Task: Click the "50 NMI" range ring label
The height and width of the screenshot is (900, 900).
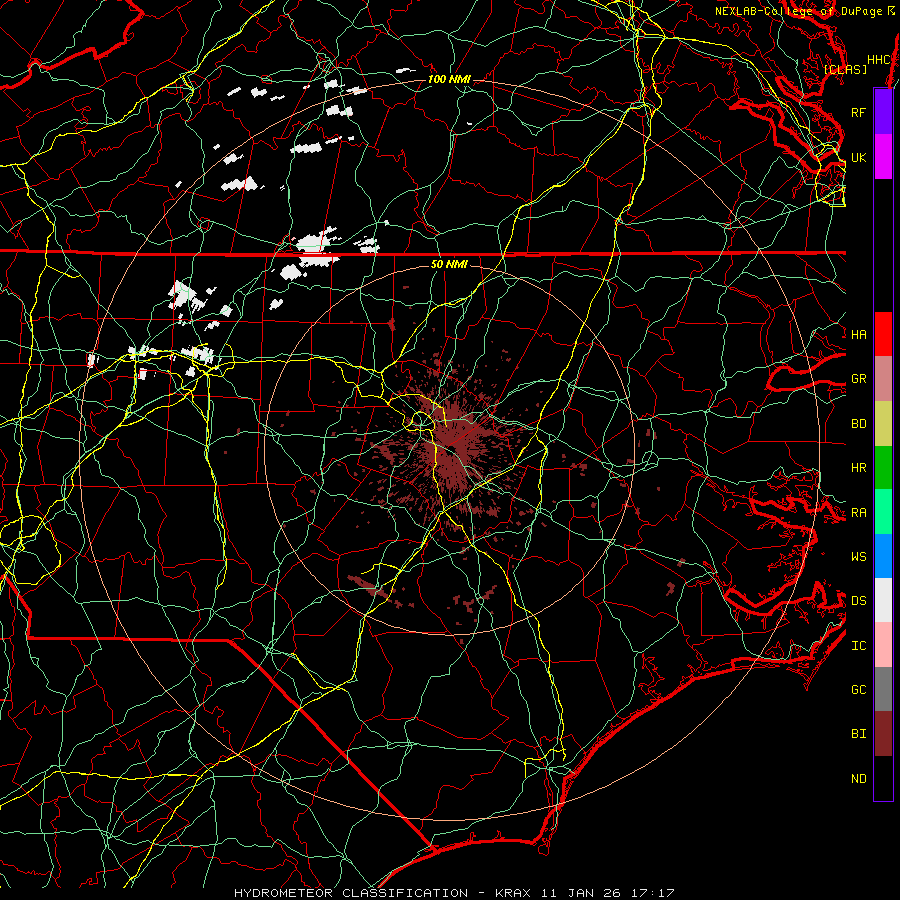Action: (449, 264)
